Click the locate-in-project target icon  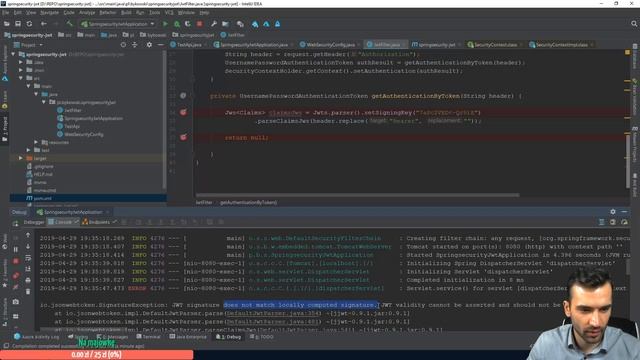123,45
